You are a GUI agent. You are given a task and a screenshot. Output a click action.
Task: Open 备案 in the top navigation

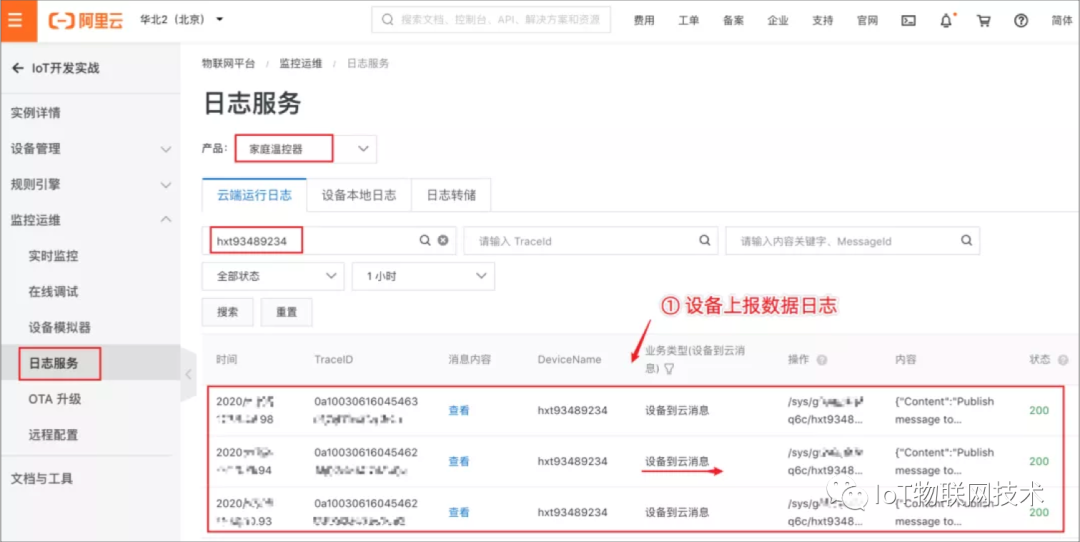[734, 21]
